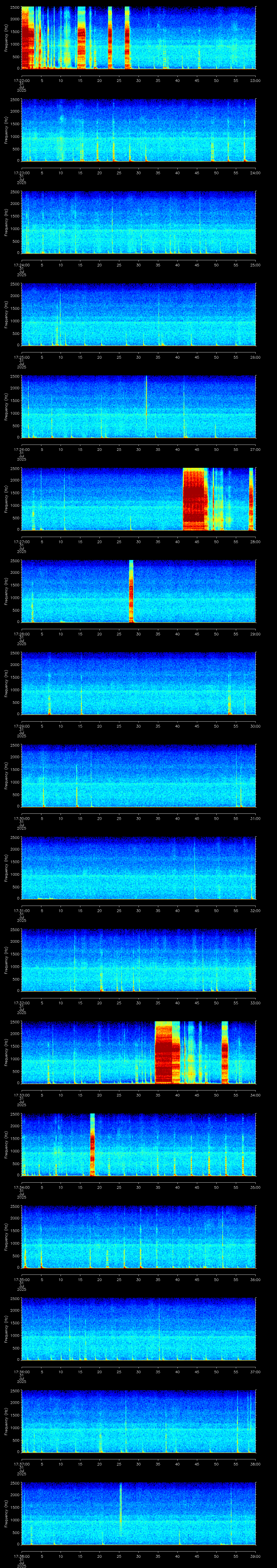The width and height of the screenshot is (277, 1568).
Task: Click the 39:00 end label of the last spectrogram
Action: [x=255, y=1556]
